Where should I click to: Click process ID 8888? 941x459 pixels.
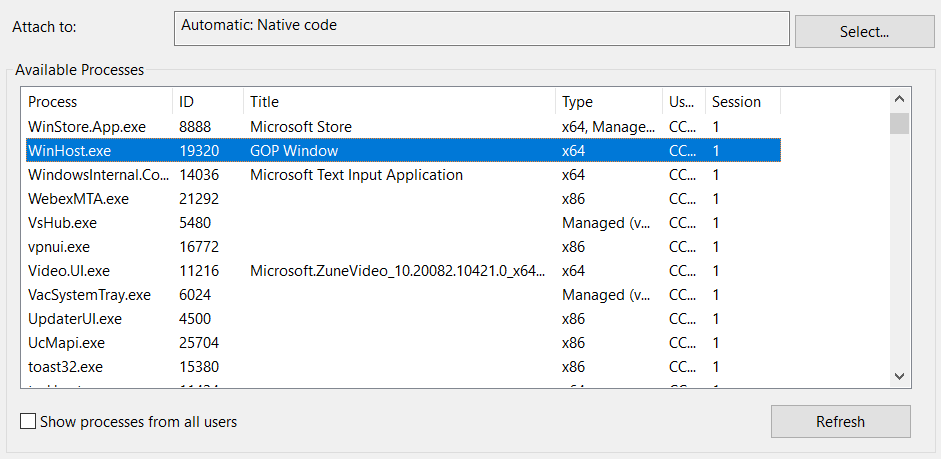pos(195,127)
